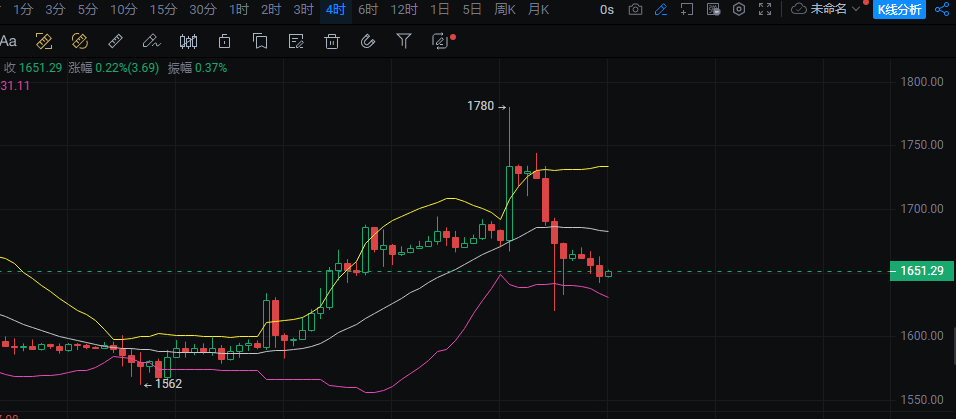Image resolution: width=956 pixels, height=419 pixels.
Task: Switch to 5分 timeframe
Action: click(x=88, y=9)
